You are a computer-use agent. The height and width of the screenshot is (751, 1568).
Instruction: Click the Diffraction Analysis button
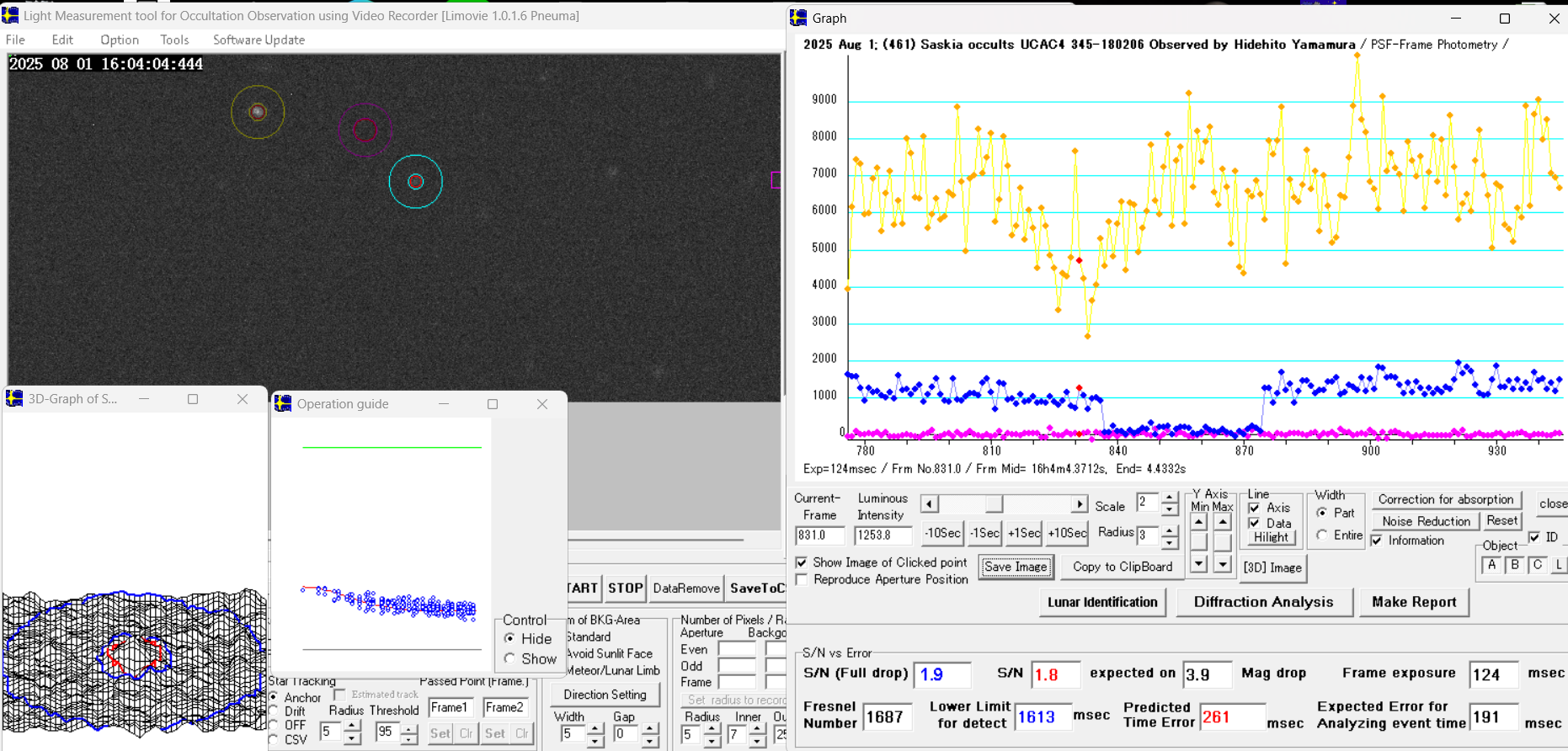click(1263, 602)
